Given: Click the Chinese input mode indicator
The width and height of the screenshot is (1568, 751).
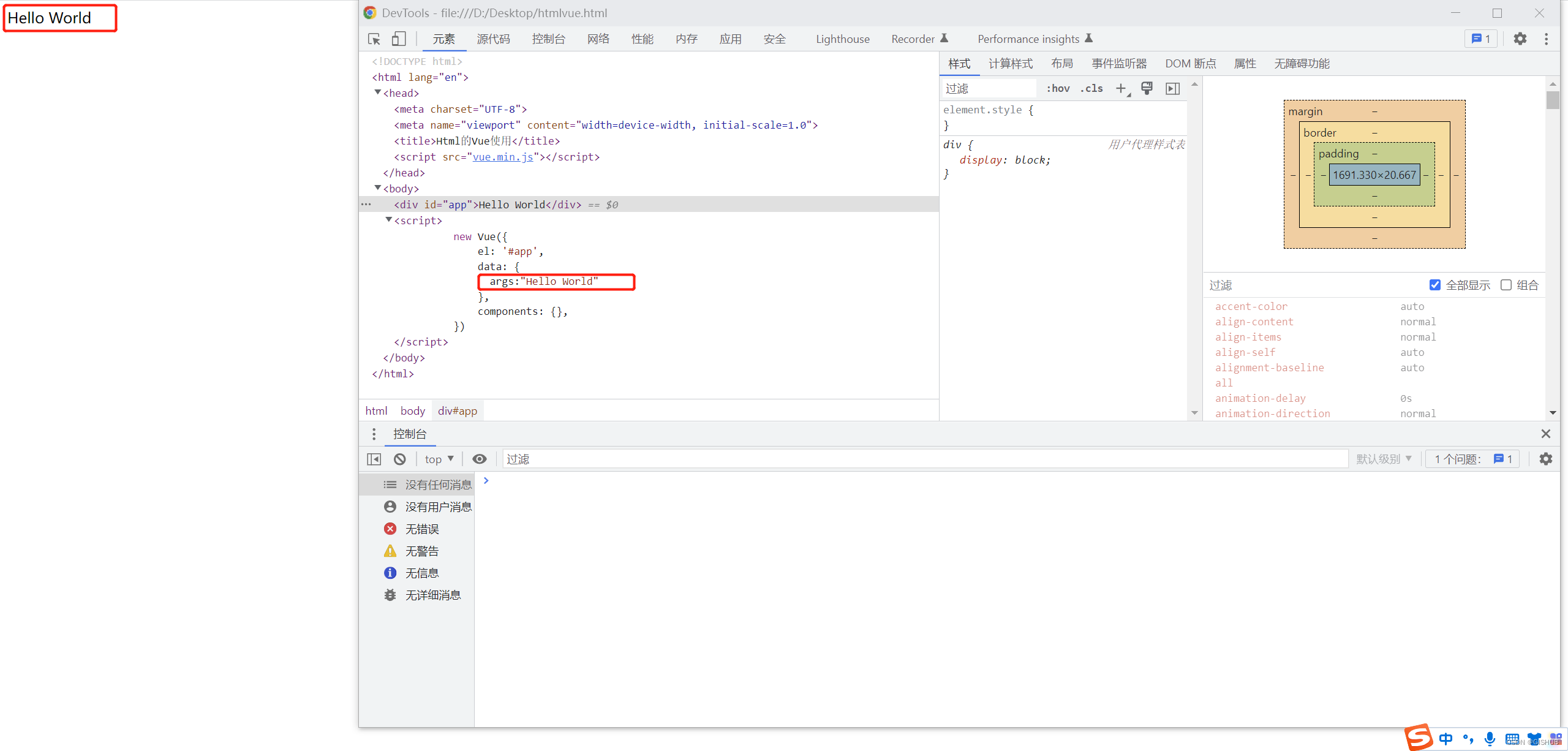Looking at the screenshot, I should point(1446,739).
